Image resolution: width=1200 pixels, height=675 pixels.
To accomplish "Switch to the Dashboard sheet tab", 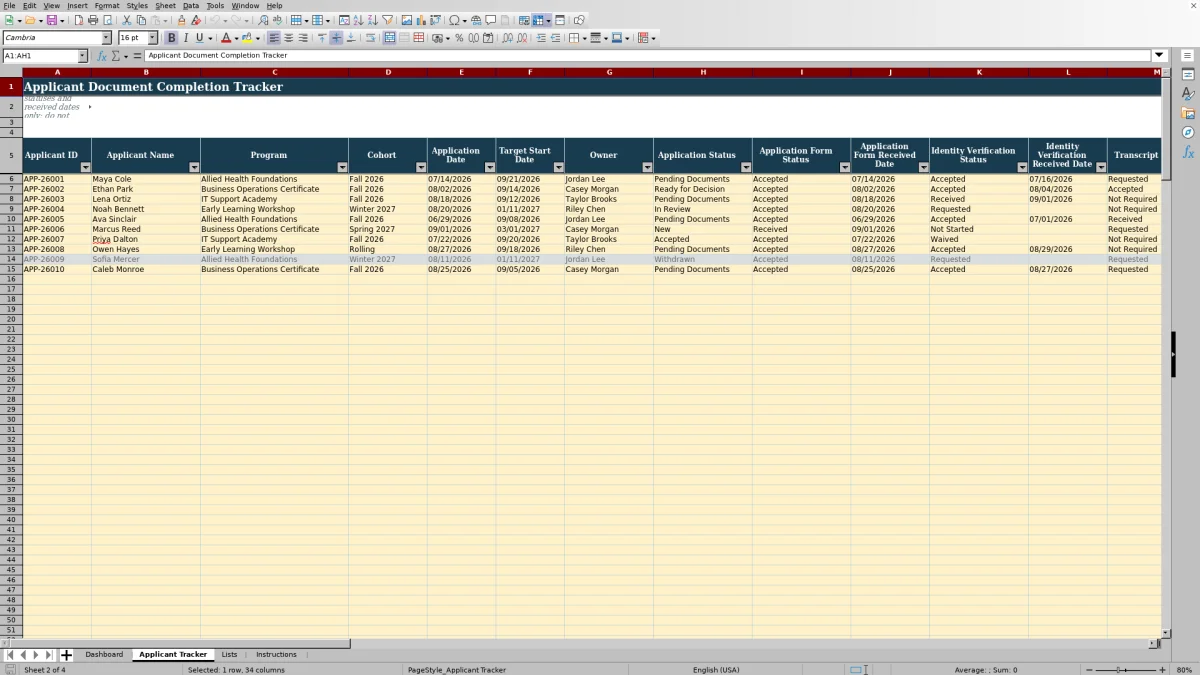I will (104, 654).
